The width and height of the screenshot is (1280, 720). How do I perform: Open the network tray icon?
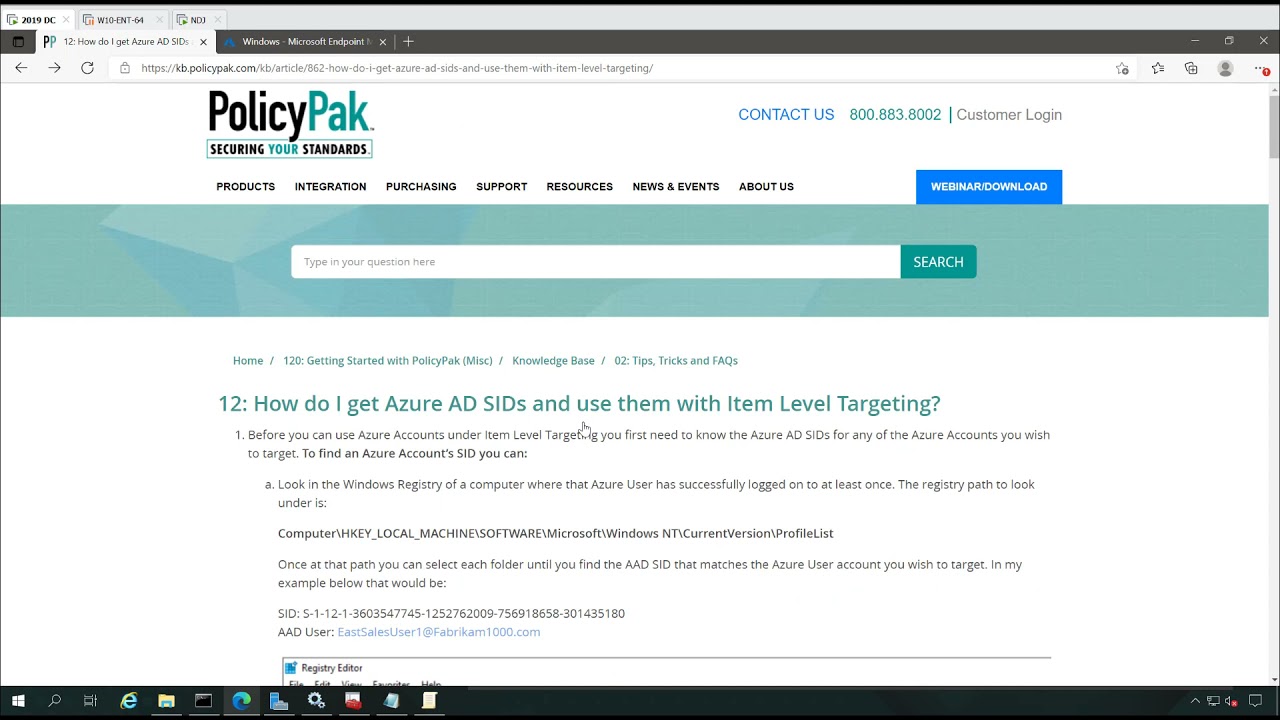1213,702
